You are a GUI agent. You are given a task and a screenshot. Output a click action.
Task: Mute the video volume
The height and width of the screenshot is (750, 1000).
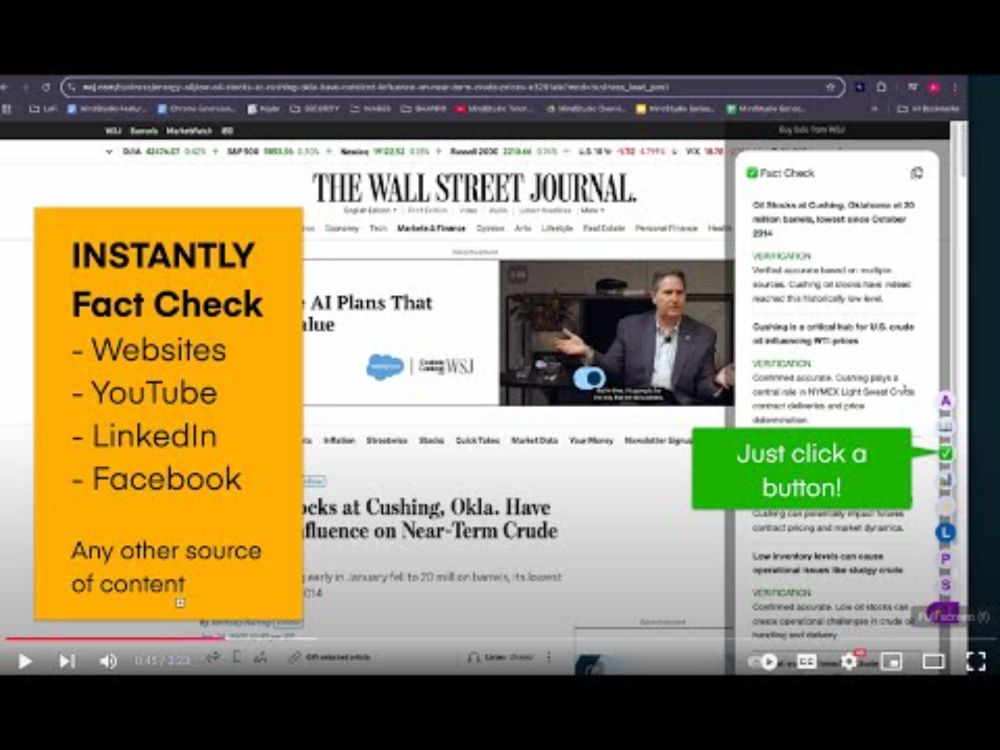point(108,661)
